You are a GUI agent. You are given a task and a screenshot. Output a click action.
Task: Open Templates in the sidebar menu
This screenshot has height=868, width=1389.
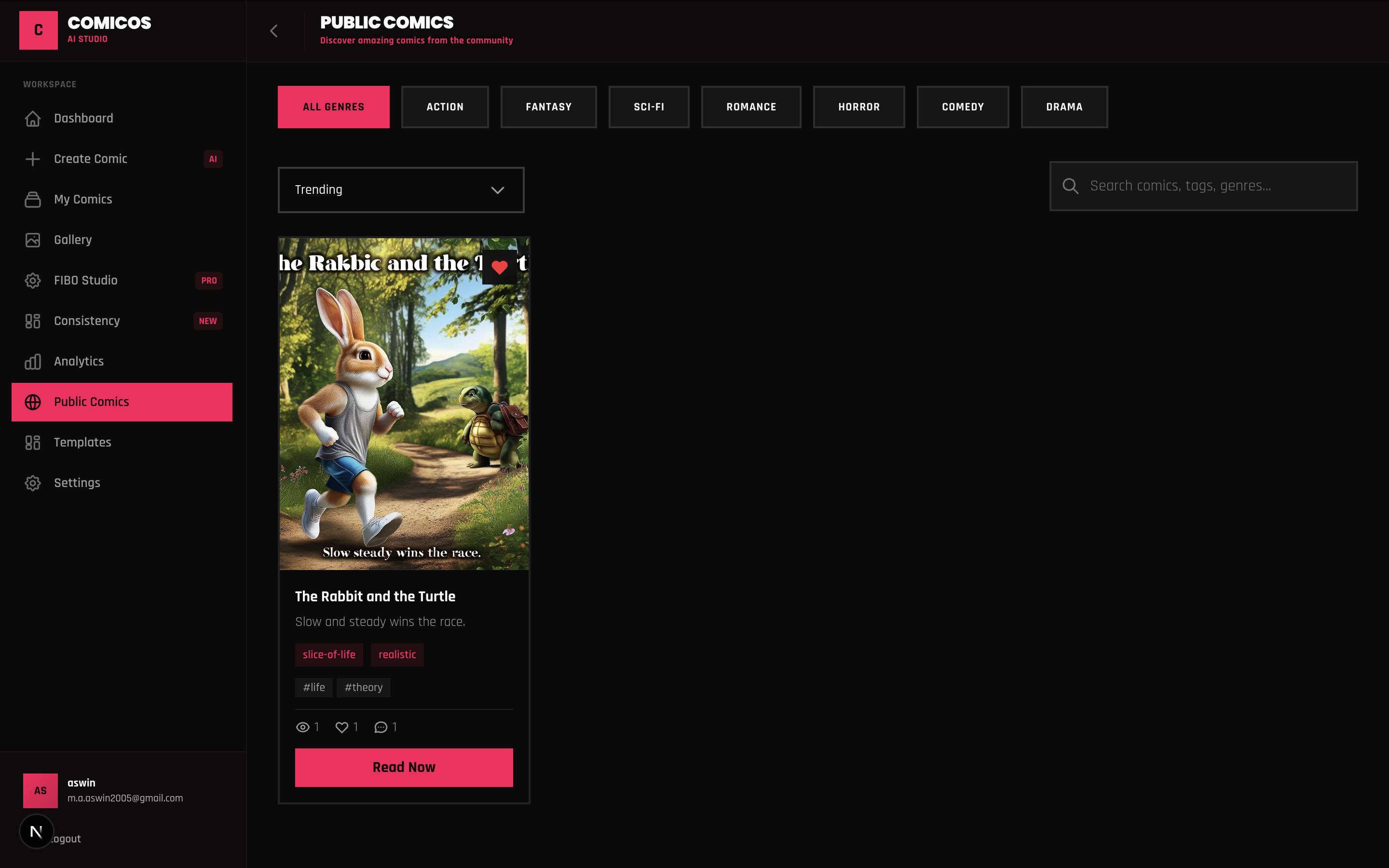click(x=82, y=443)
